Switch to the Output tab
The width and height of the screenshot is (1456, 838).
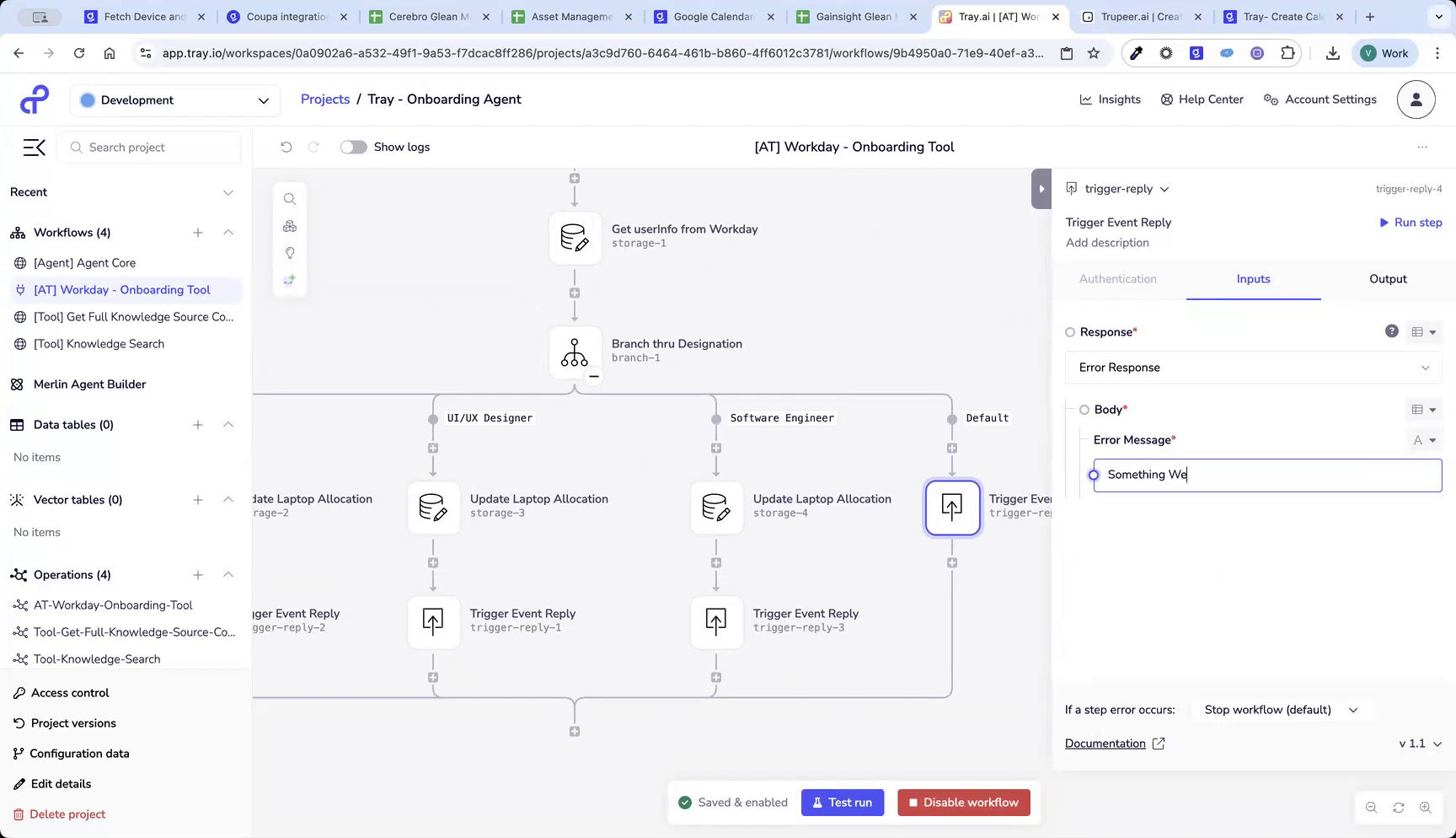(x=1387, y=279)
